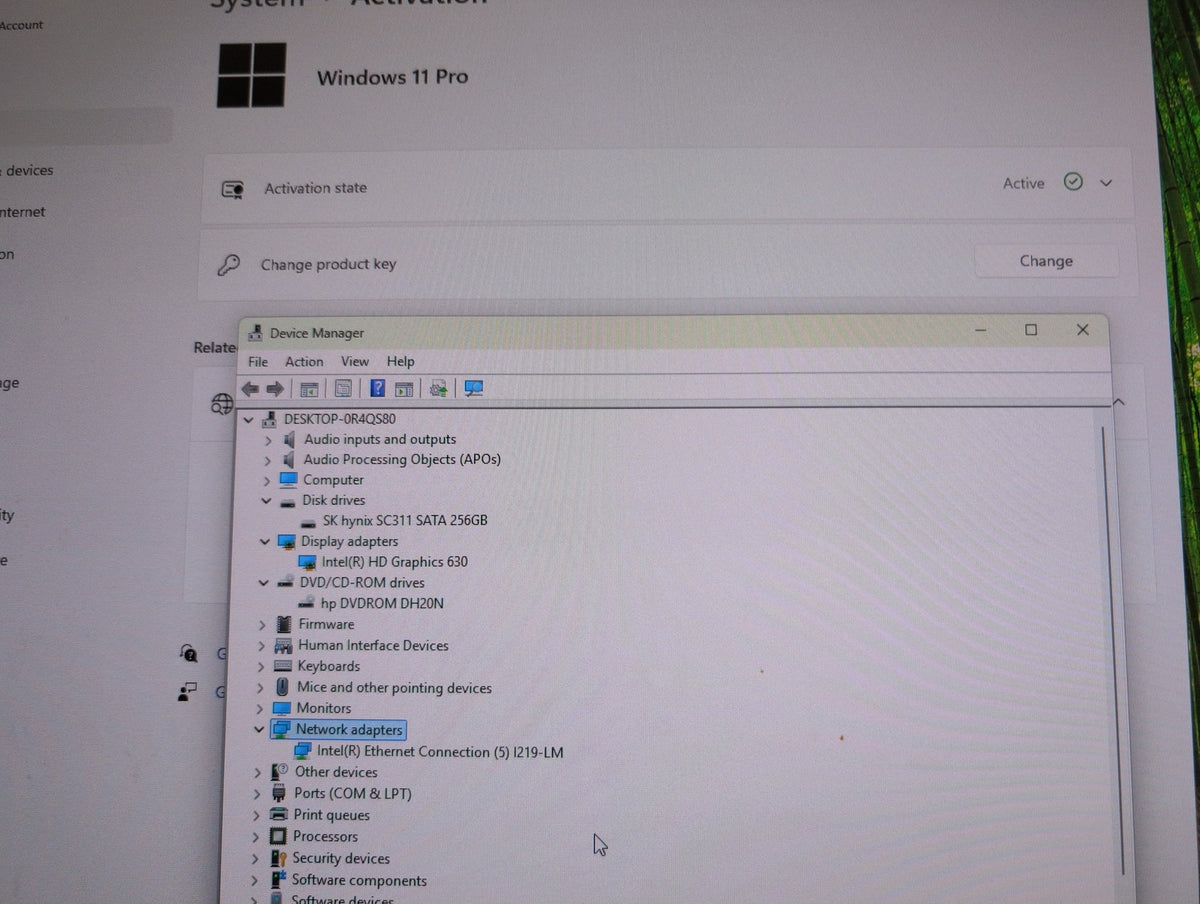1200x904 pixels.
Task: Expand the Keyboards node chevron
Action: [x=260, y=667]
